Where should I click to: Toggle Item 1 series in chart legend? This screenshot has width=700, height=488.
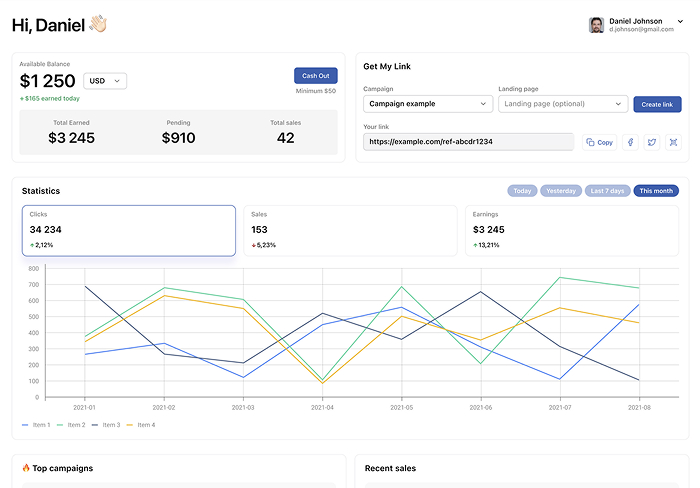pyautogui.click(x=36, y=425)
